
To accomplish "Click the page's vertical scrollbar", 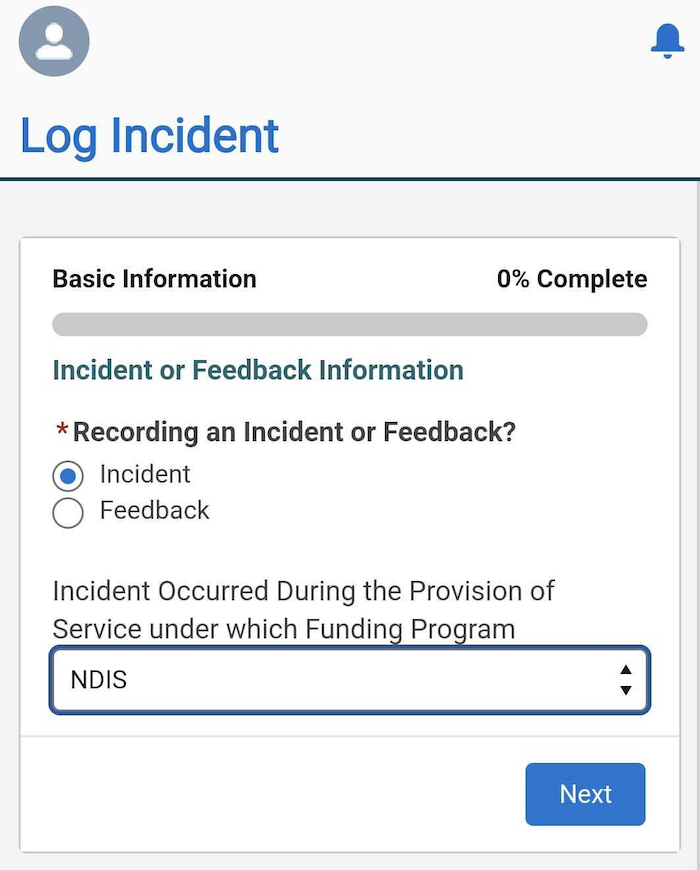I will tap(698, 524).
